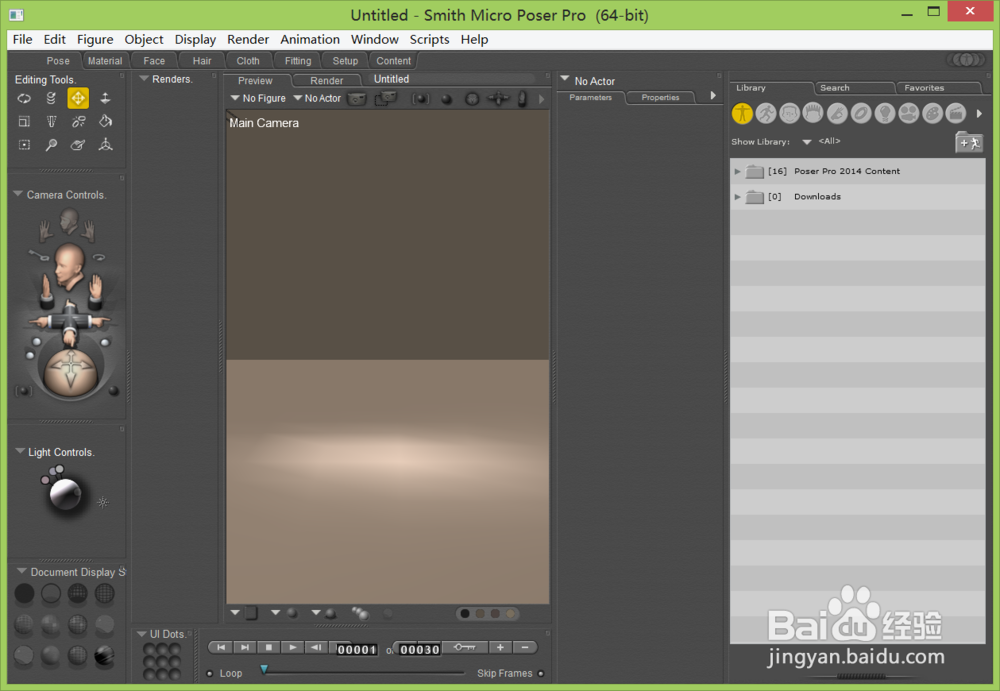Click the camera trackball sphere

pos(70,371)
